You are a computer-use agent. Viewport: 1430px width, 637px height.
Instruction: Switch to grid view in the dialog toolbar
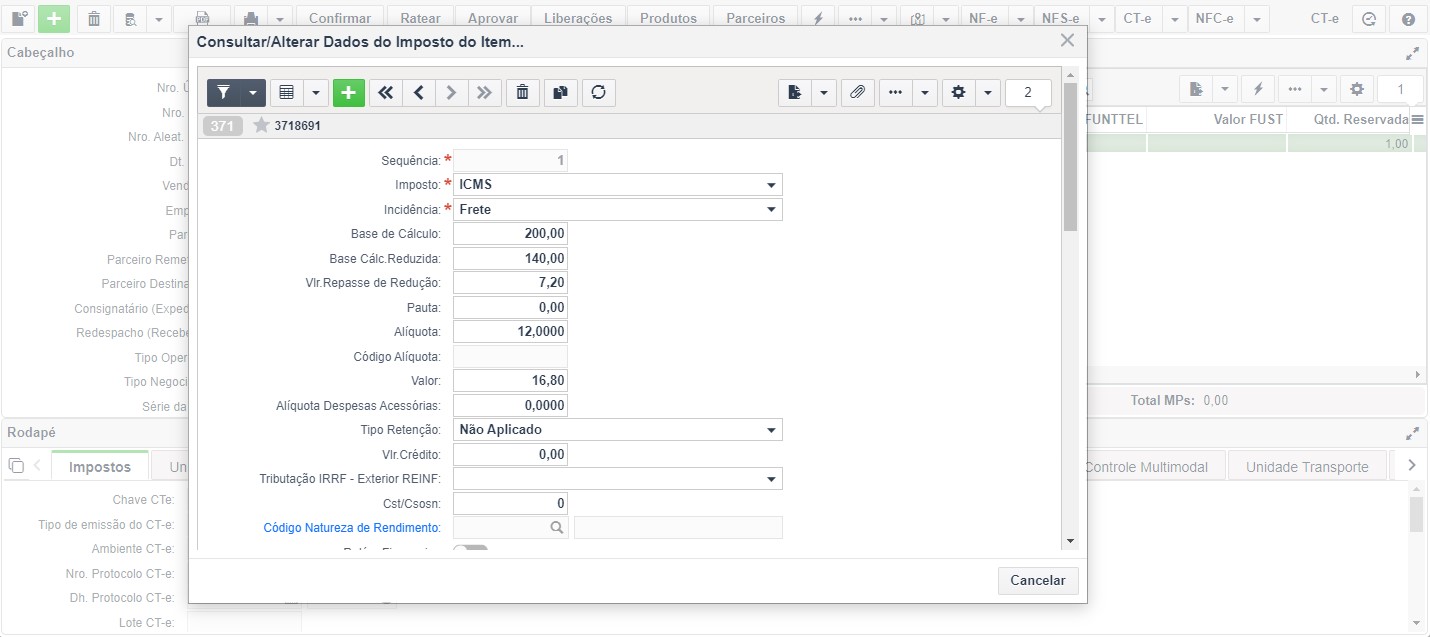point(287,92)
